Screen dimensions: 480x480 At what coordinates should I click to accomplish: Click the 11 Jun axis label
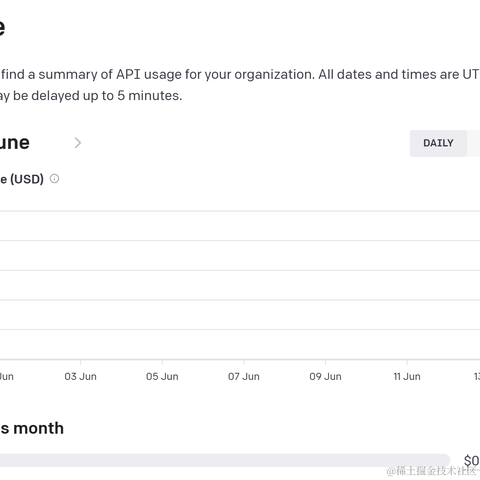[407, 377]
